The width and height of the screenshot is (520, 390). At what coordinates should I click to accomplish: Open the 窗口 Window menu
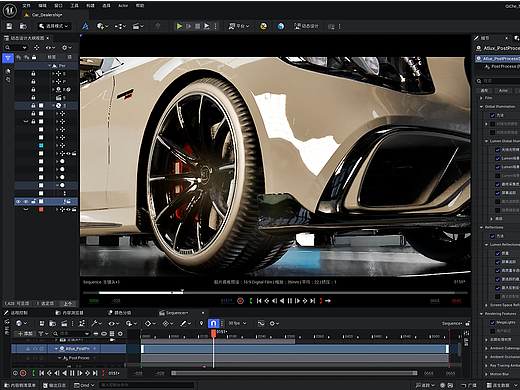pyautogui.click(x=58, y=6)
